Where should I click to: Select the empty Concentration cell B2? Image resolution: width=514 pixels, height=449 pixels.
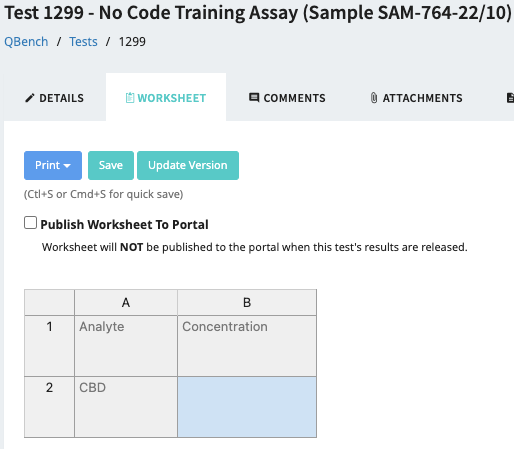[247, 407]
